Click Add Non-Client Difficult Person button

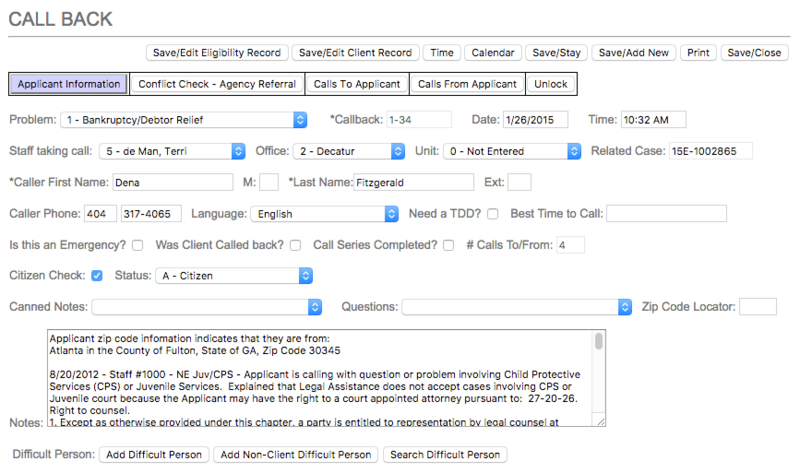[x=296, y=455]
